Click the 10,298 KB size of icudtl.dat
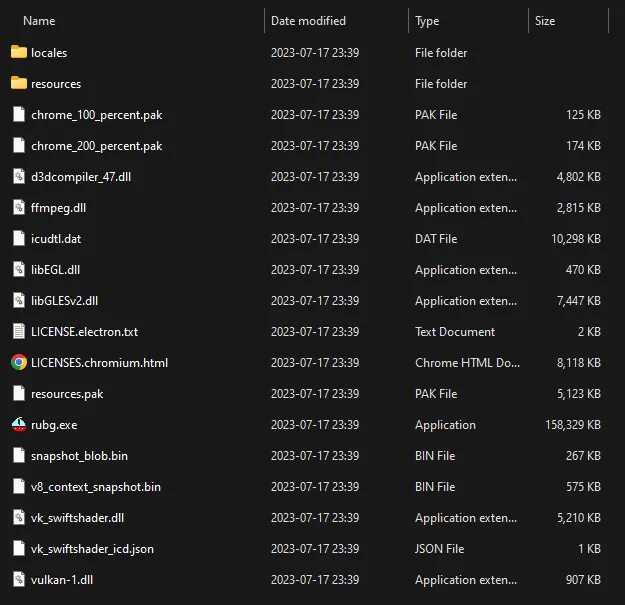The height and width of the screenshot is (605, 625). click(x=576, y=239)
